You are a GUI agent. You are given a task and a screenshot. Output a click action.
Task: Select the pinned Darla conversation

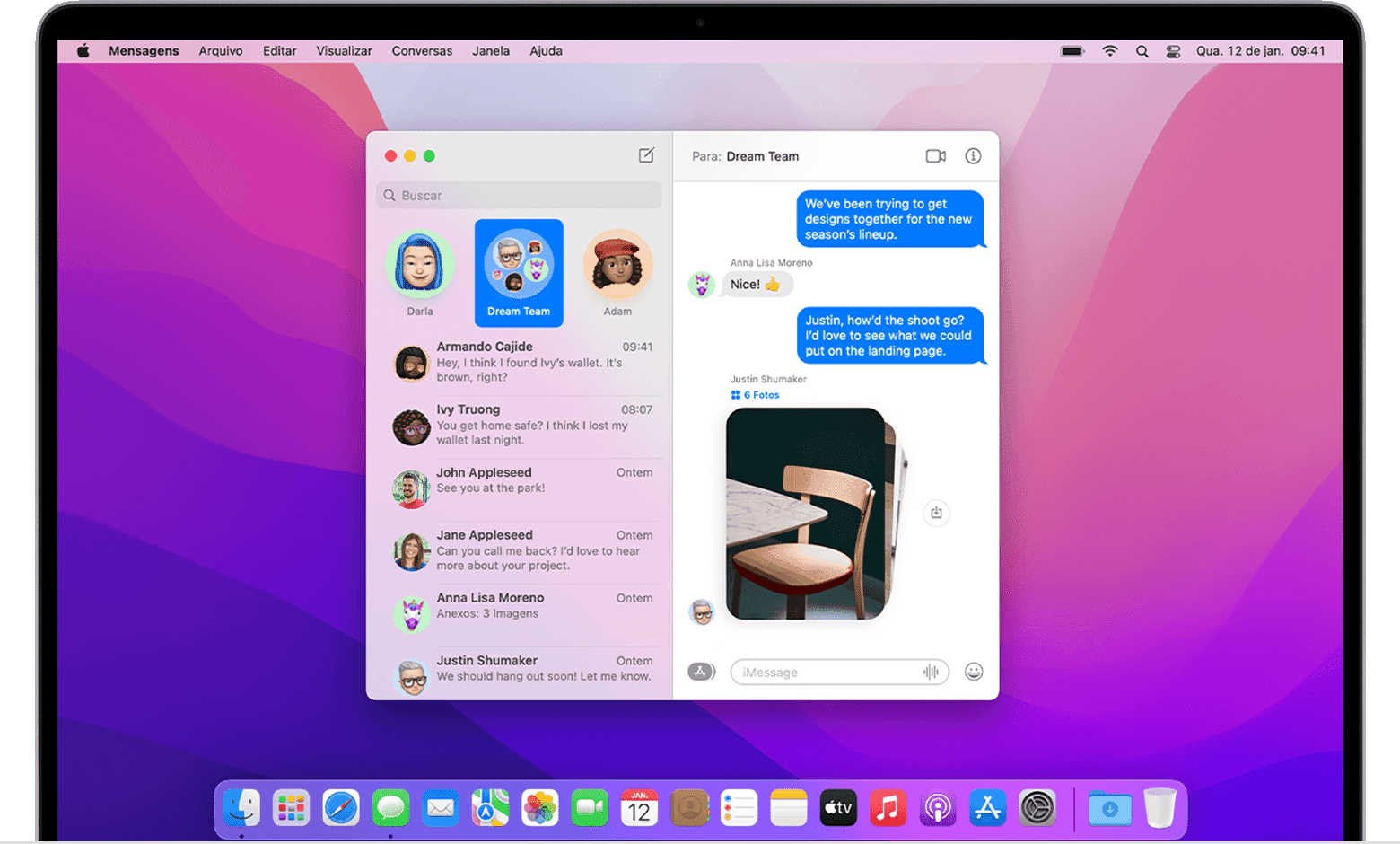click(420, 265)
